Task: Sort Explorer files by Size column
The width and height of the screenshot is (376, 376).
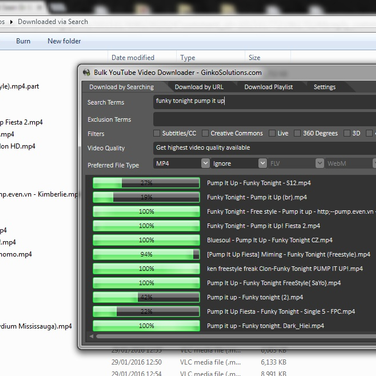Action: pyautogui.click(x=254, y=58)
